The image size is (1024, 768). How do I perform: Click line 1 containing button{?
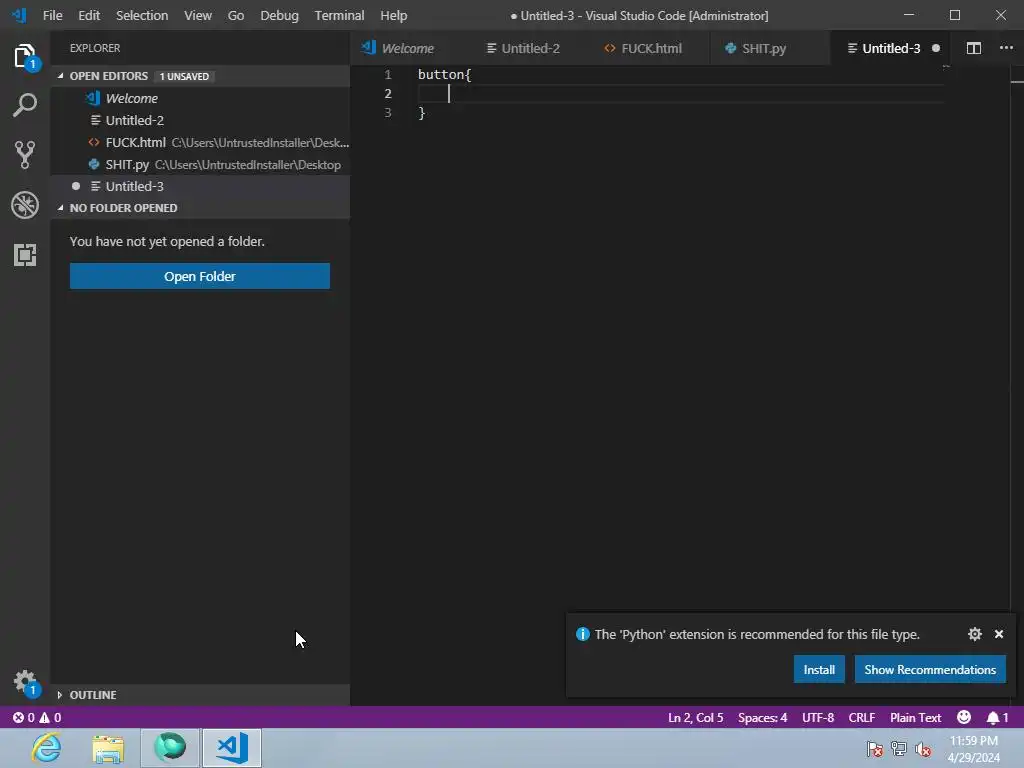tap(444, 74)
